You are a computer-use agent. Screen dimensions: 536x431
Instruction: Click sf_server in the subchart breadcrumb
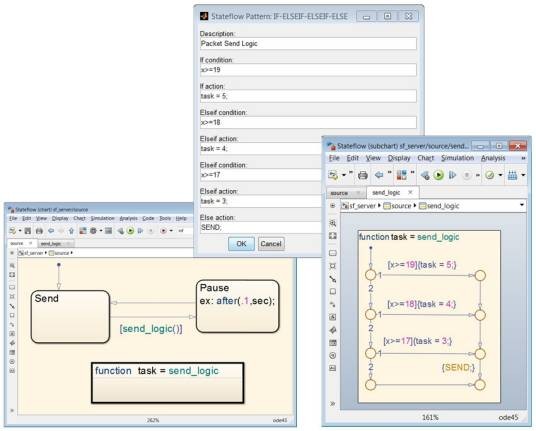(x=359, y=206)
